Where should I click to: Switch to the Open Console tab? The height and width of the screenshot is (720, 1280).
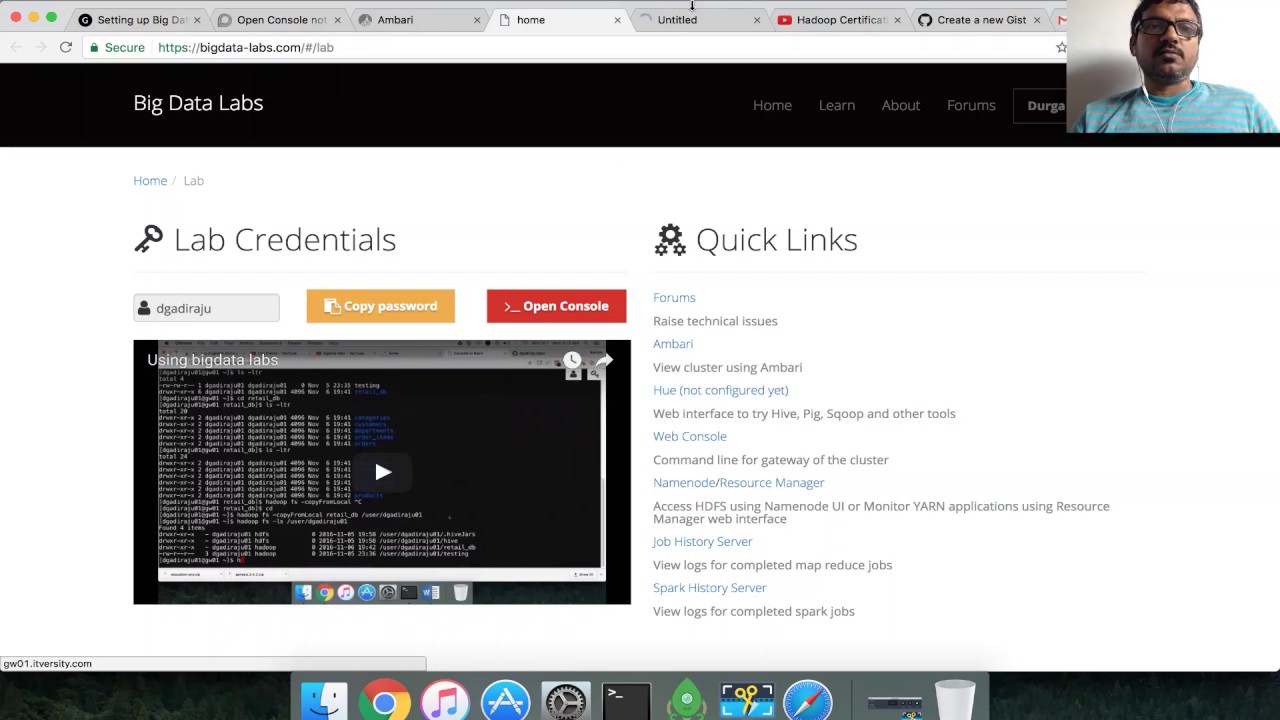(280, 20)
